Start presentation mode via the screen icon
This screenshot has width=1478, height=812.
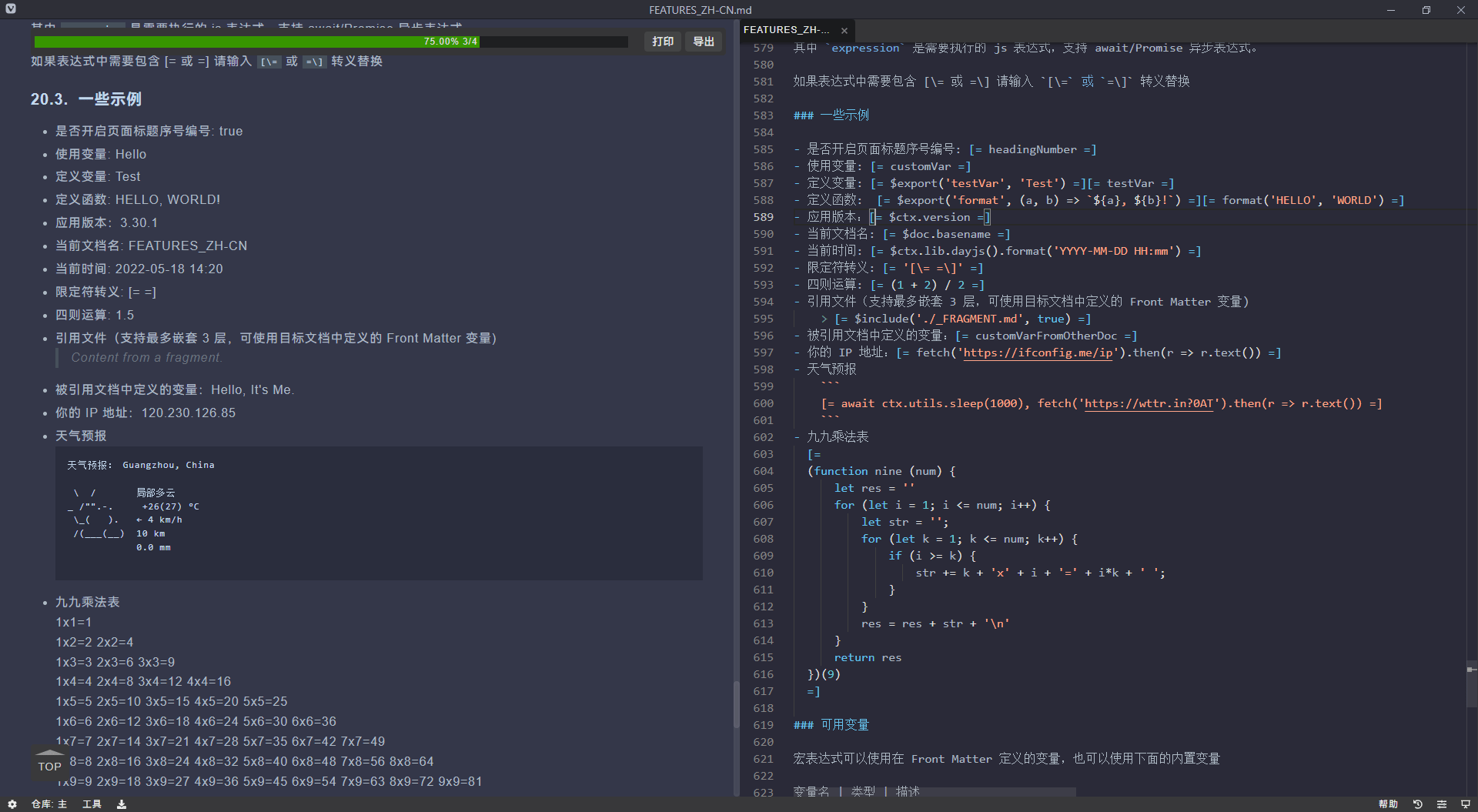(x=1466, y=804)
